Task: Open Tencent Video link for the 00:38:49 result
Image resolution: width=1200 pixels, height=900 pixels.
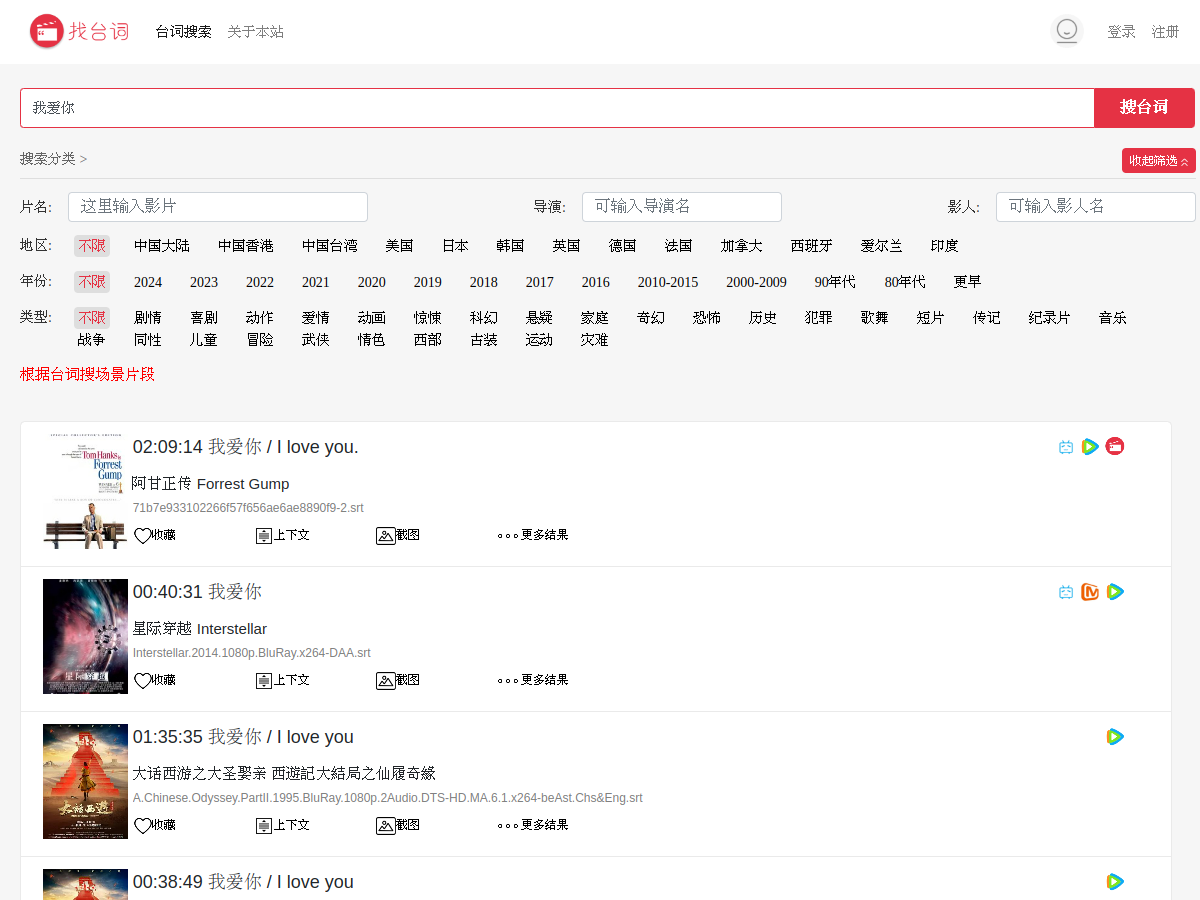Action: (1115, 882)
